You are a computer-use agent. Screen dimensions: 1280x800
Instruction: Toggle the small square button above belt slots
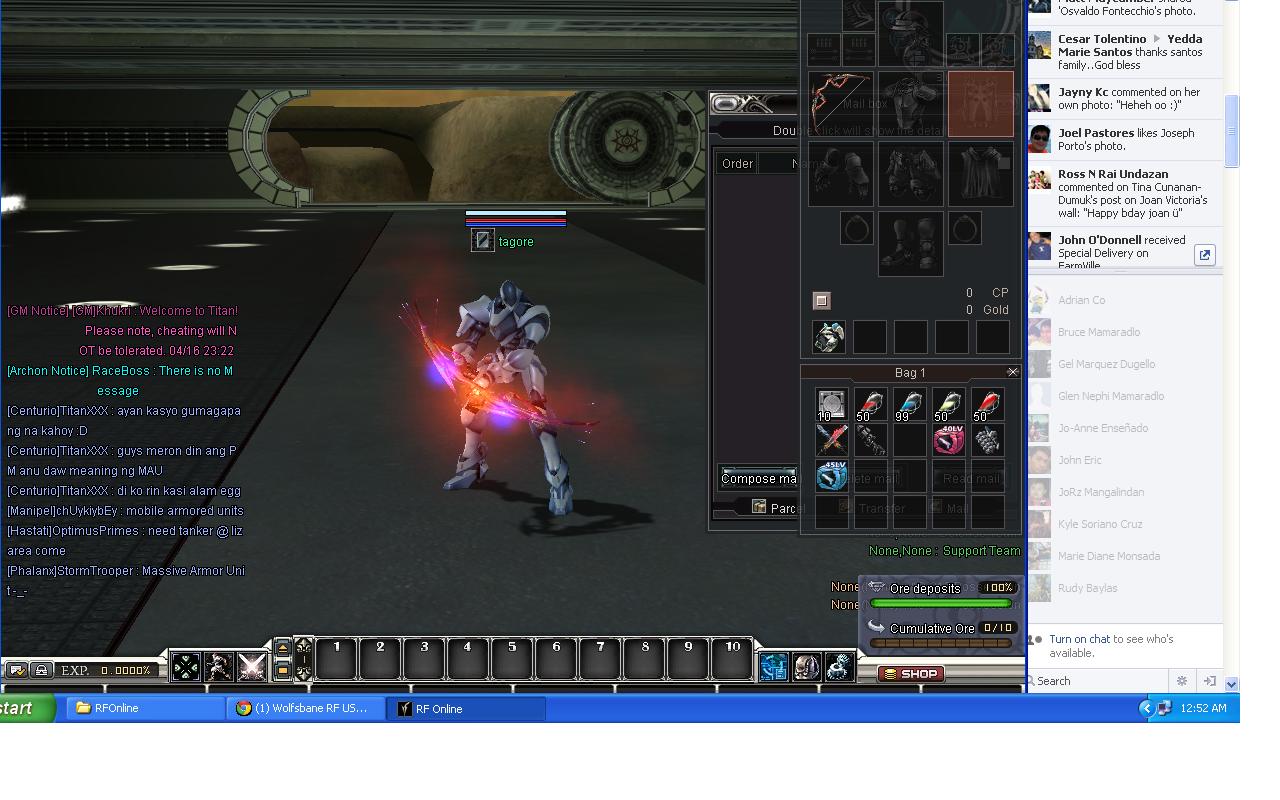tap(822, 301)
